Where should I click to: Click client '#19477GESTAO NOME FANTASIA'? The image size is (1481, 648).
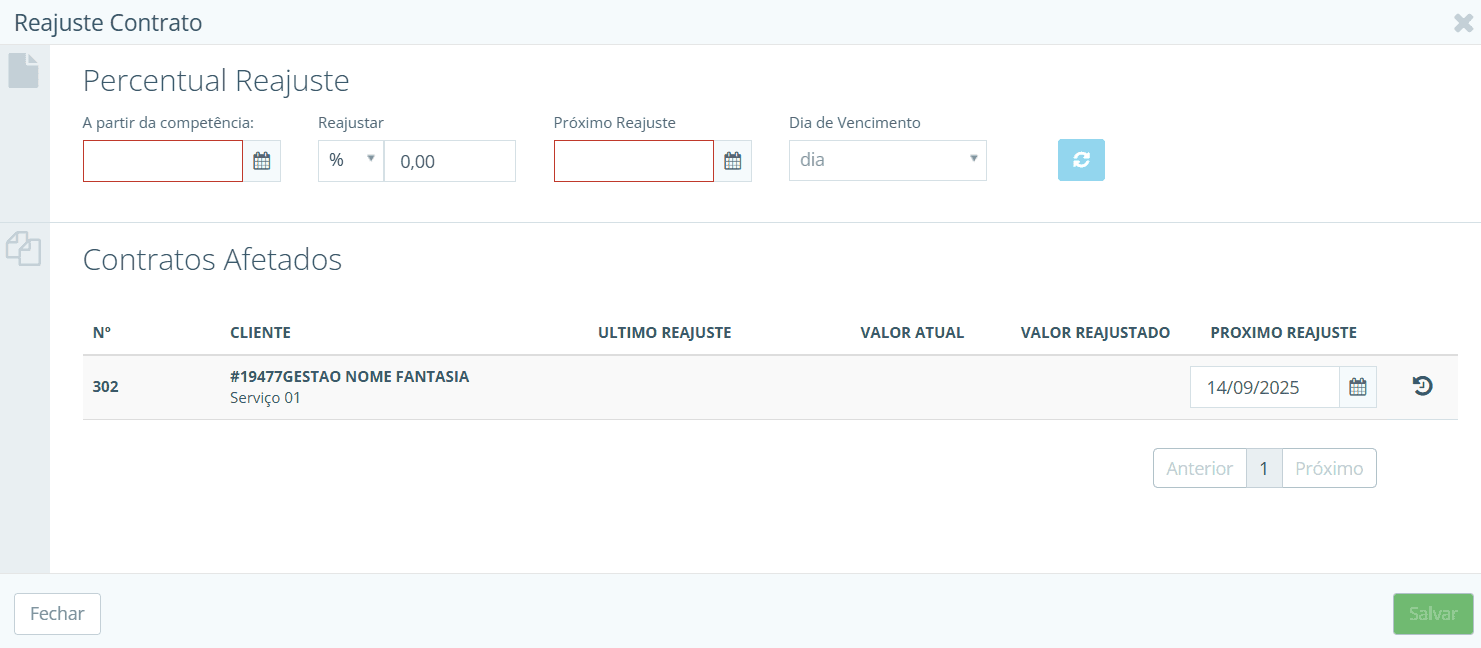point(349,377)
